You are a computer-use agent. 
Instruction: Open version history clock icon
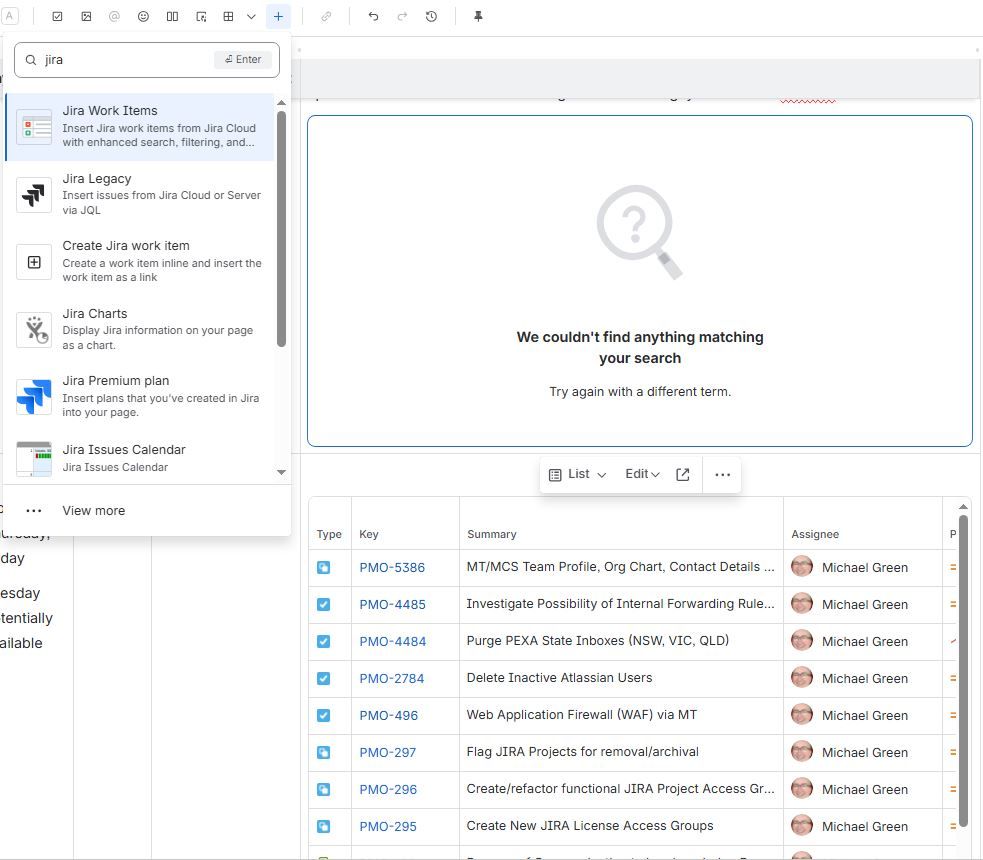point(431,16)
